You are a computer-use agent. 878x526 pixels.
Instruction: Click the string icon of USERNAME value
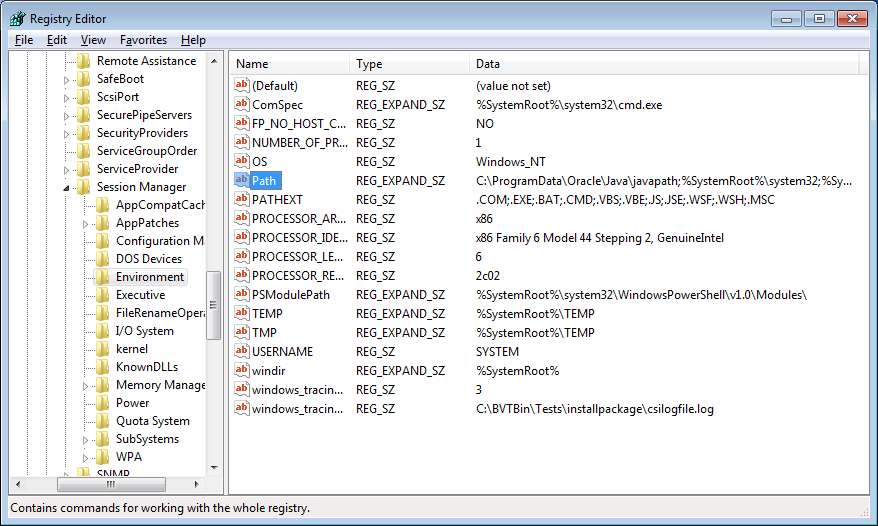[x=241, y=352]
